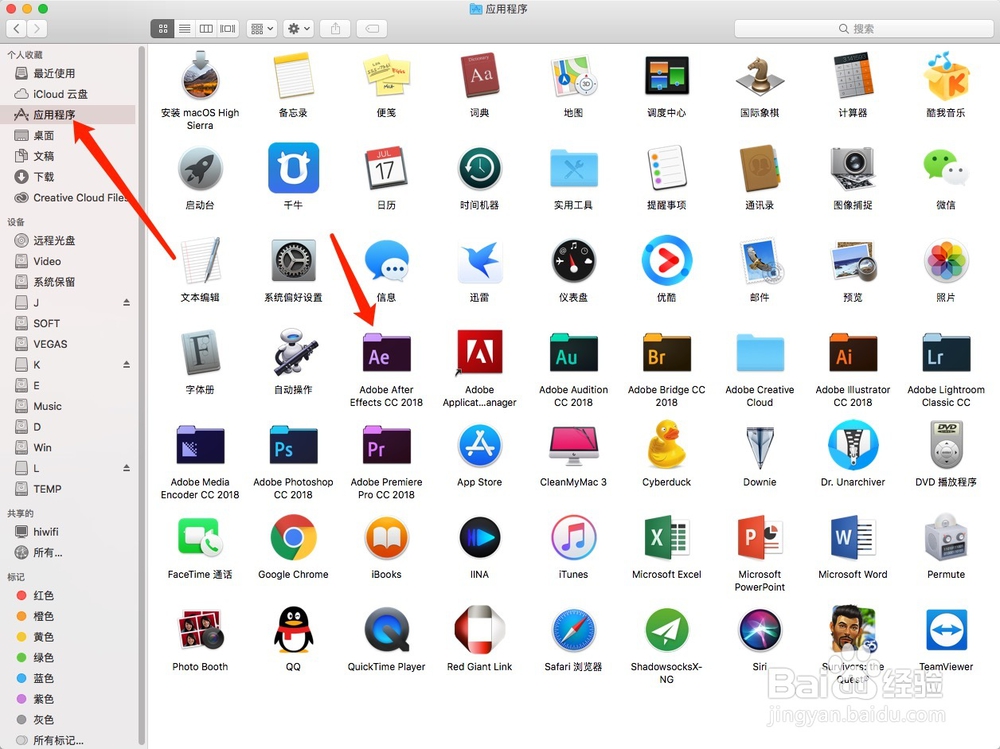The width and height of the screenshot is (1000, 749).
Task: Open Adobe Audition CC 2018 folder
Action: (573, 353)
